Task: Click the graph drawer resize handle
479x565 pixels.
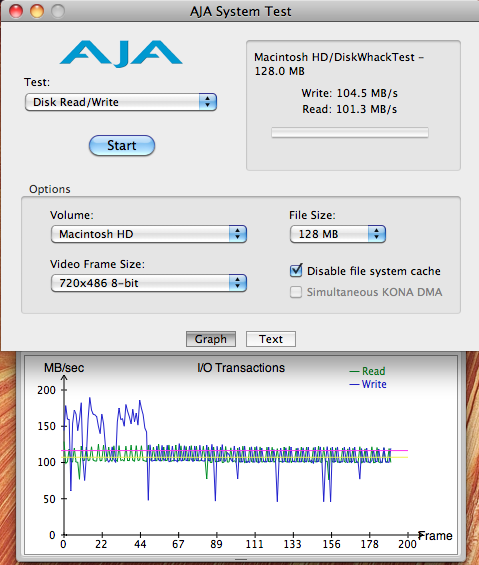Action: [241, 559]
